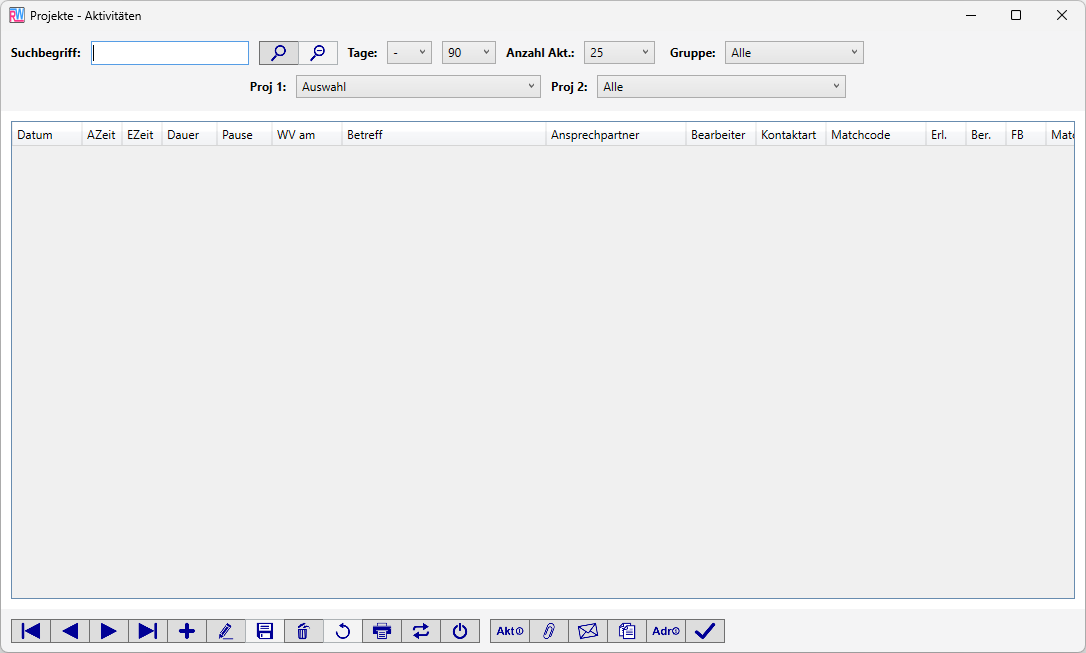Click the undo circular arrow icon

(343, 631)
